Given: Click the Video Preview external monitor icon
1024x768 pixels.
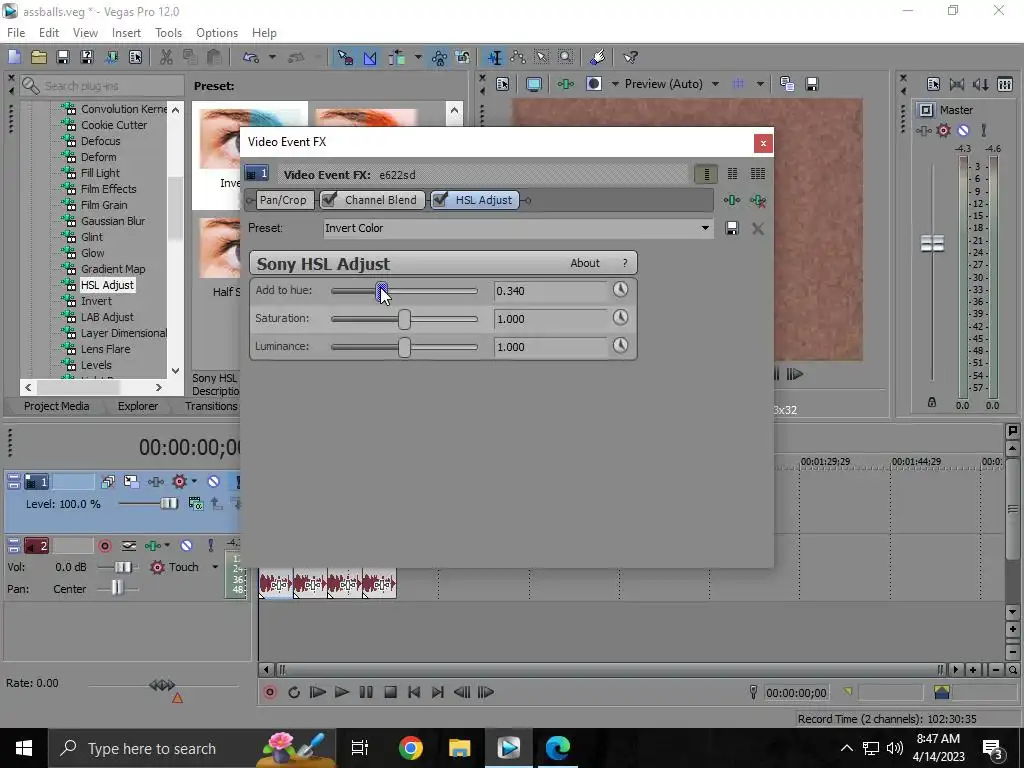Looking at the screenshot, I should click(534, 84).
